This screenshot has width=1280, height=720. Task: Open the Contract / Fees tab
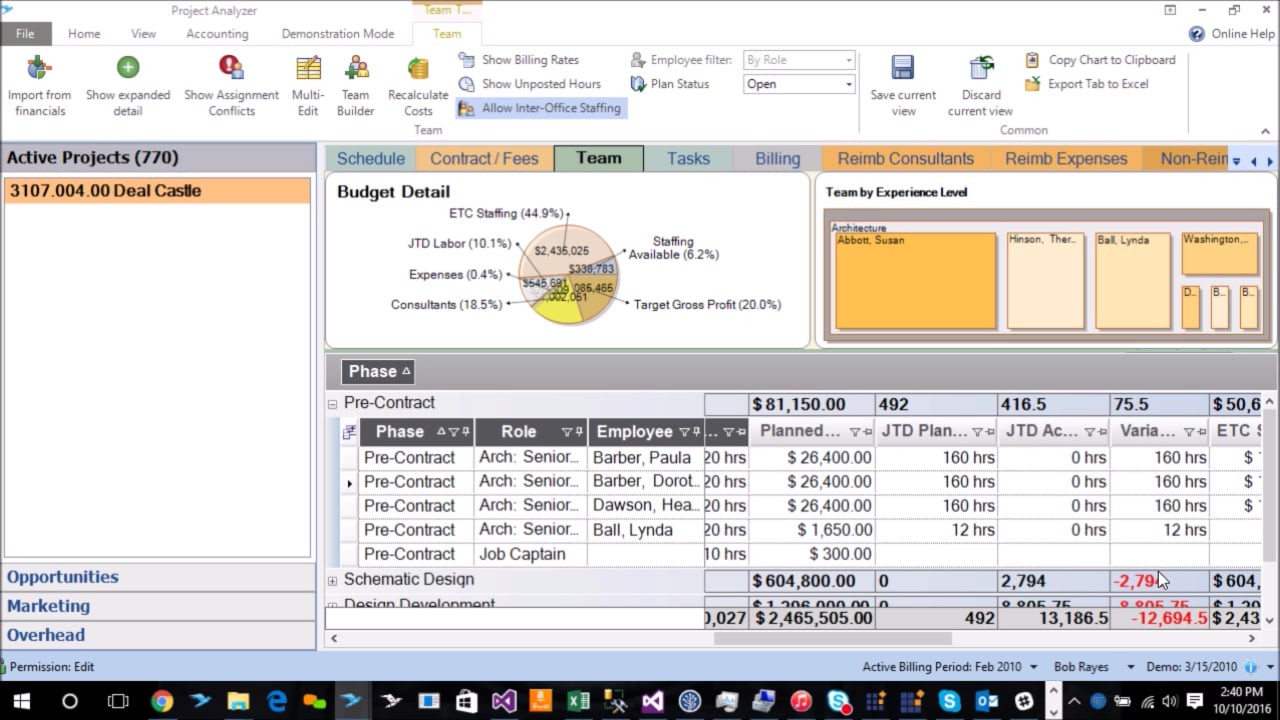(x=484, y=159)
